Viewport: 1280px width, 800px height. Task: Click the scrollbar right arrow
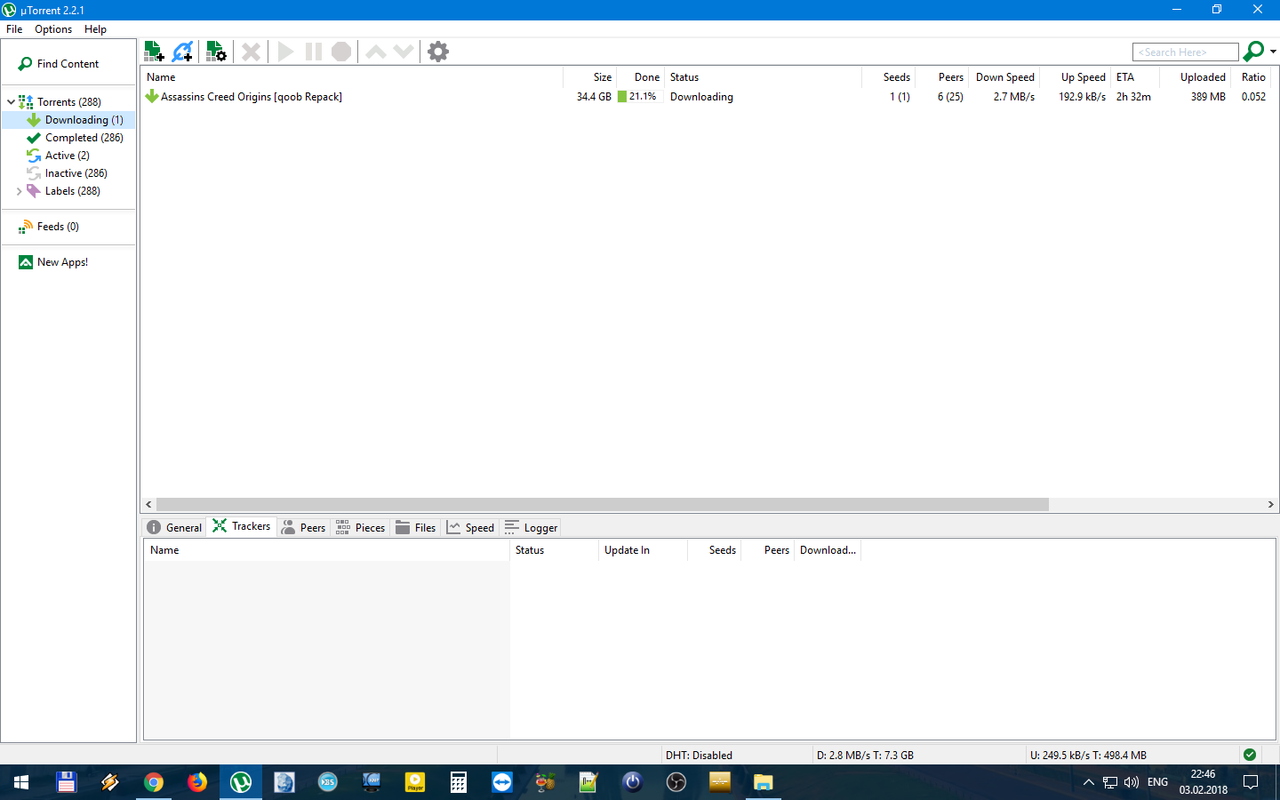(x=1272, y=505)
